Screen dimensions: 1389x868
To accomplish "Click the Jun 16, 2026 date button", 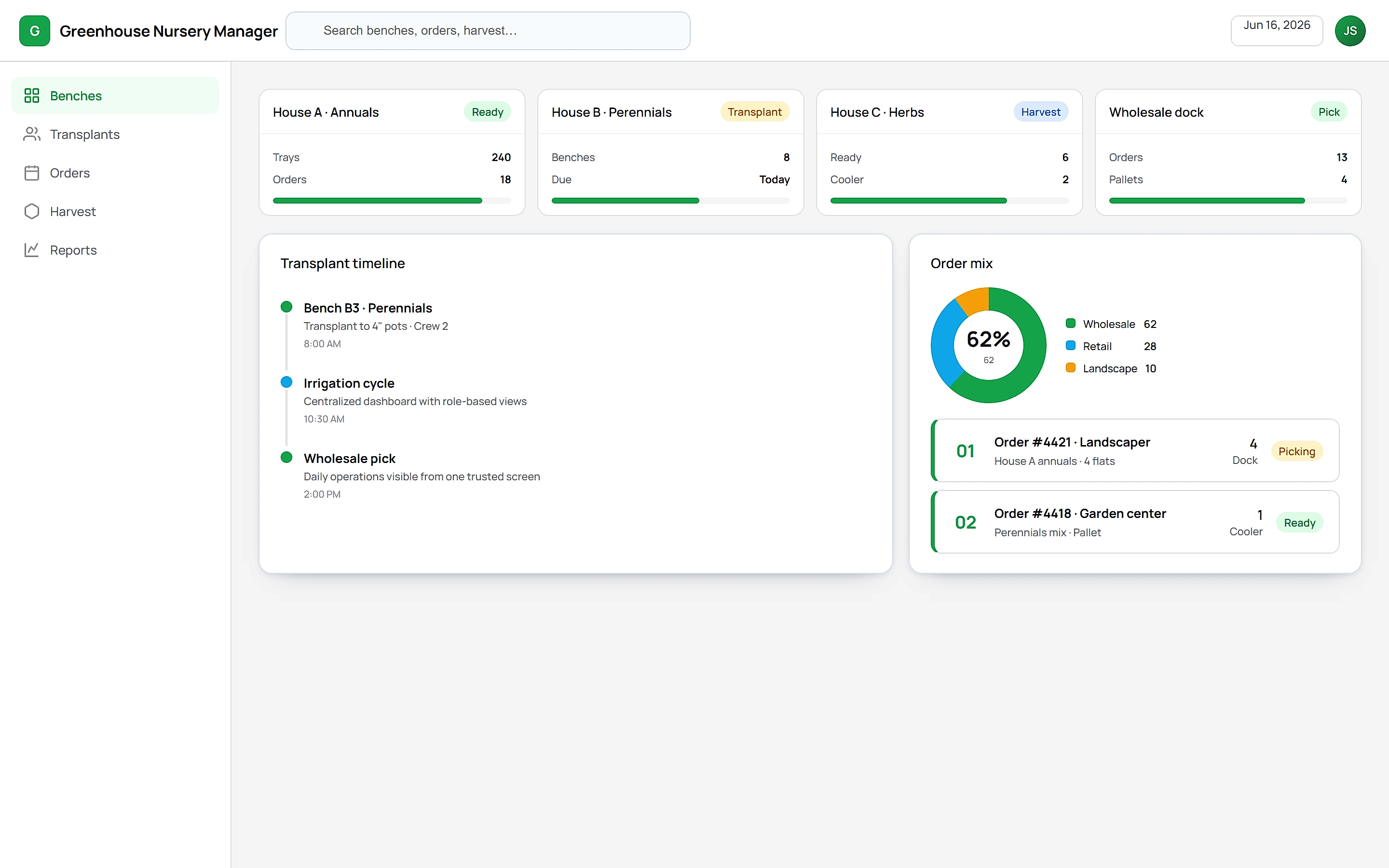I will (x=1277, y=31).
